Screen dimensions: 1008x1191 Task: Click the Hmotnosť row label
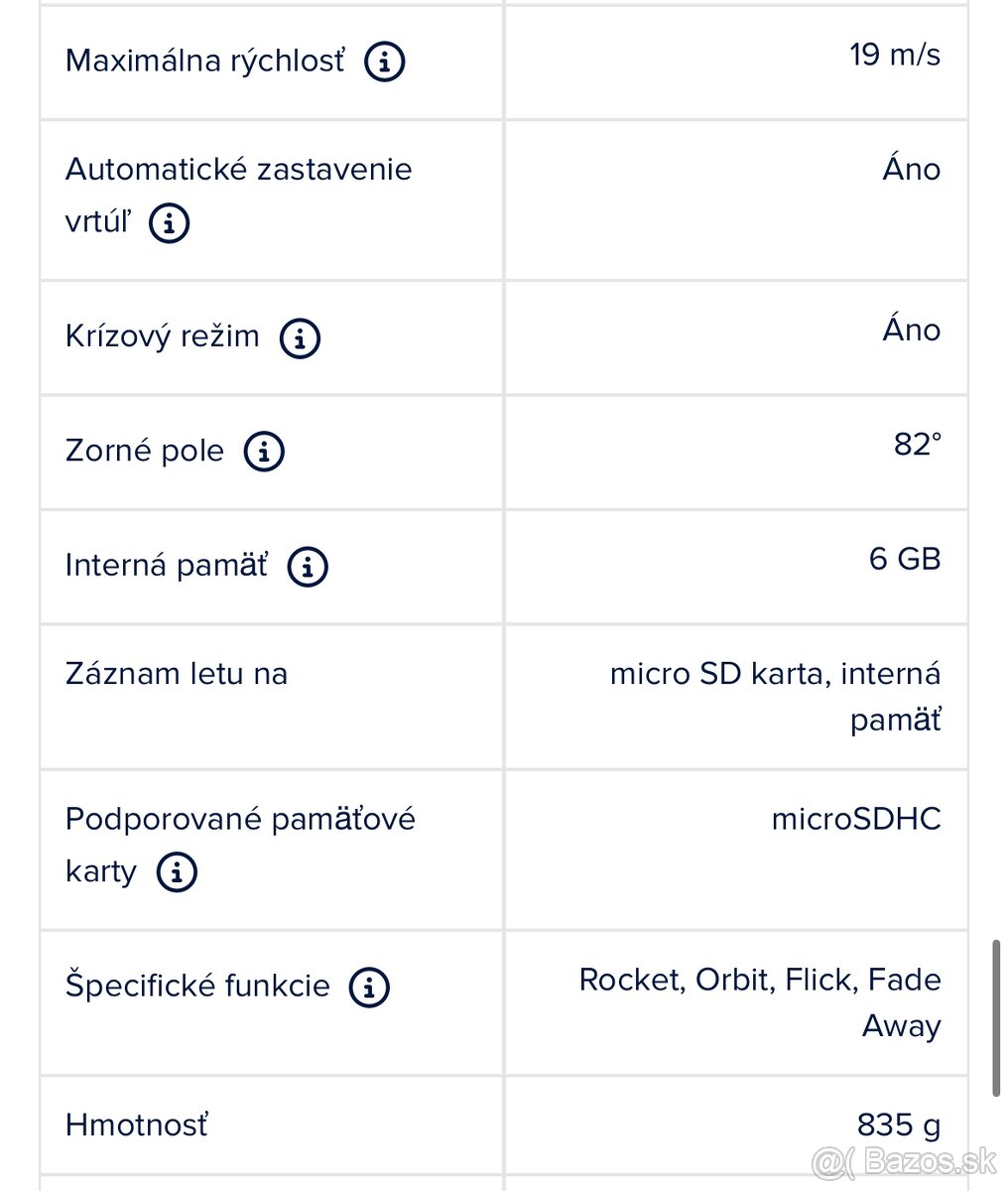[x=136, y=1125]
